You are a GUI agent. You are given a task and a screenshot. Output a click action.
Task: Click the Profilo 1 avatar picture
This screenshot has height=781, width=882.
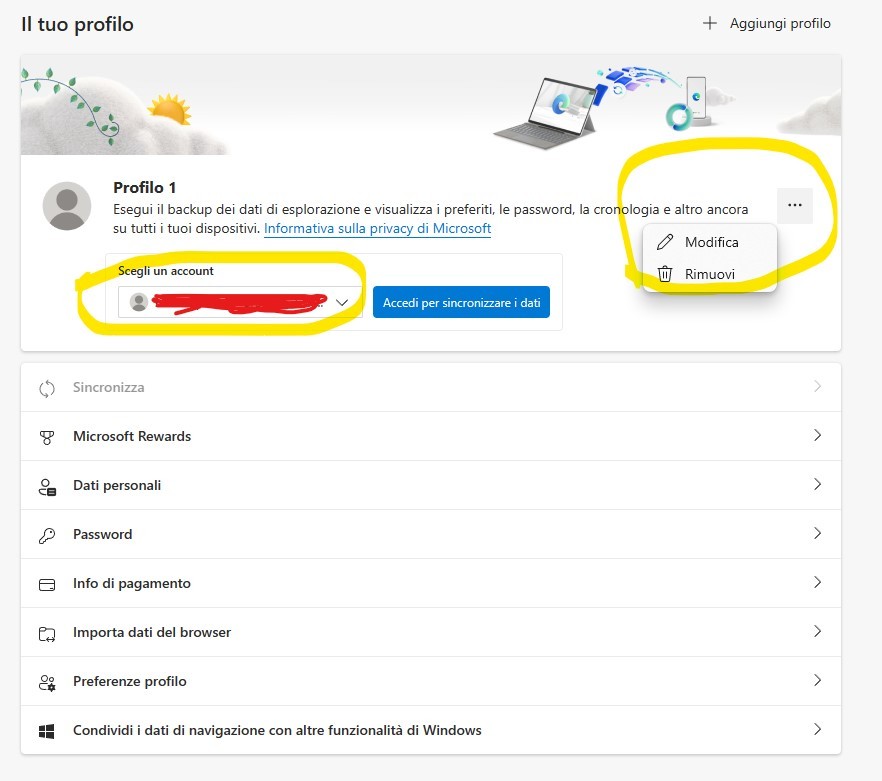[67, 206]
